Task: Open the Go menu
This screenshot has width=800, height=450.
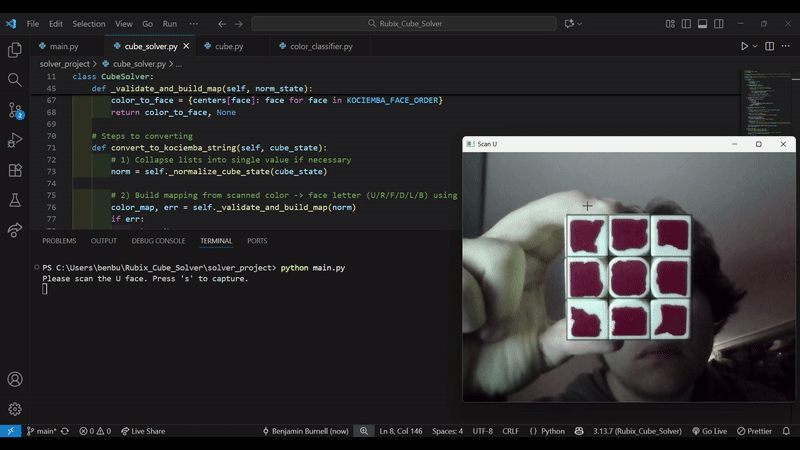Action: [147, 23]
